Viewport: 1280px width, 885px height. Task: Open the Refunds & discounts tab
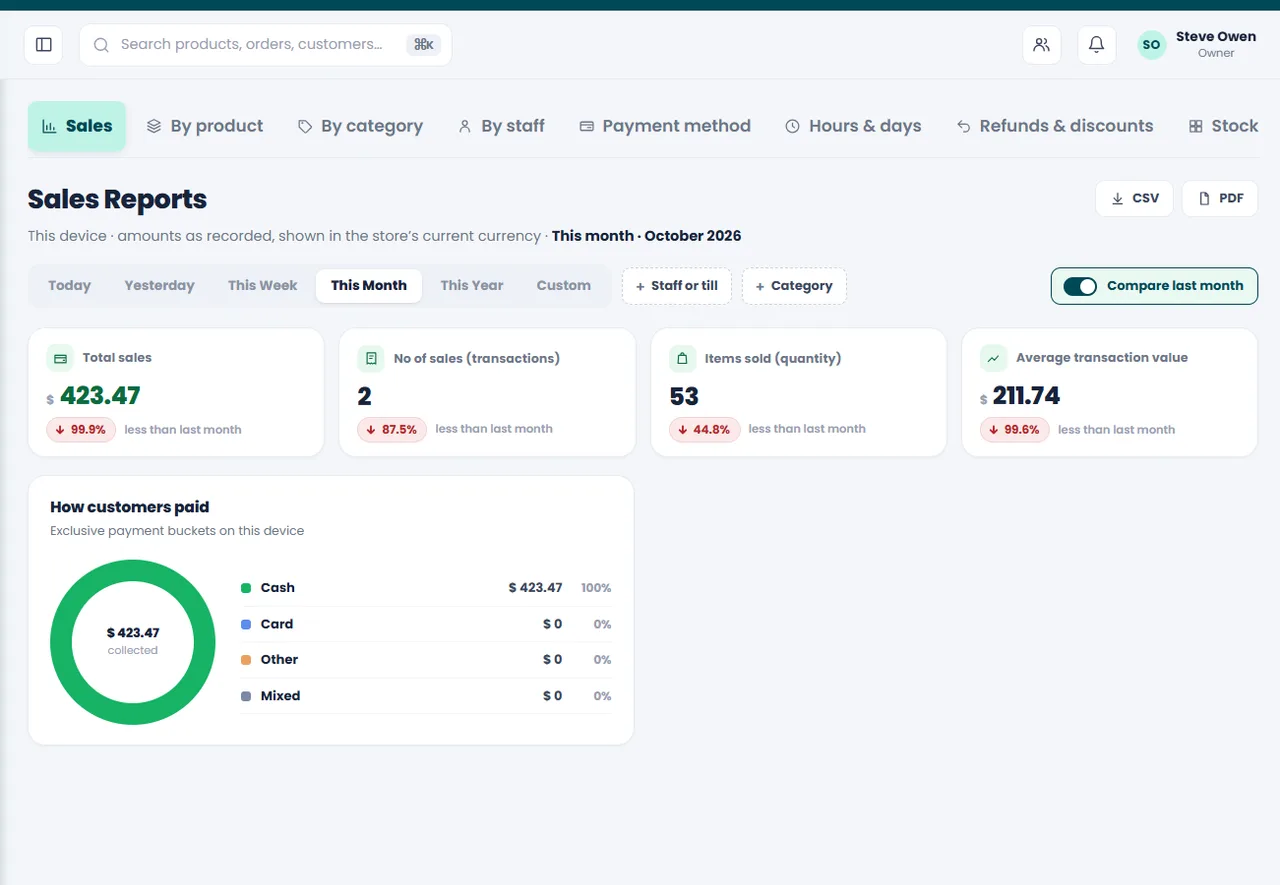[1055, 127]
